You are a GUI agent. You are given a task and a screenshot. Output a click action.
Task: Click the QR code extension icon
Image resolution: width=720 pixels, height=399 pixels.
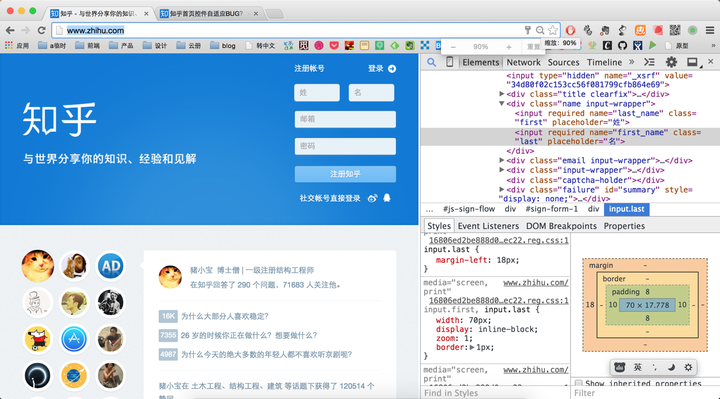[675, 30]
